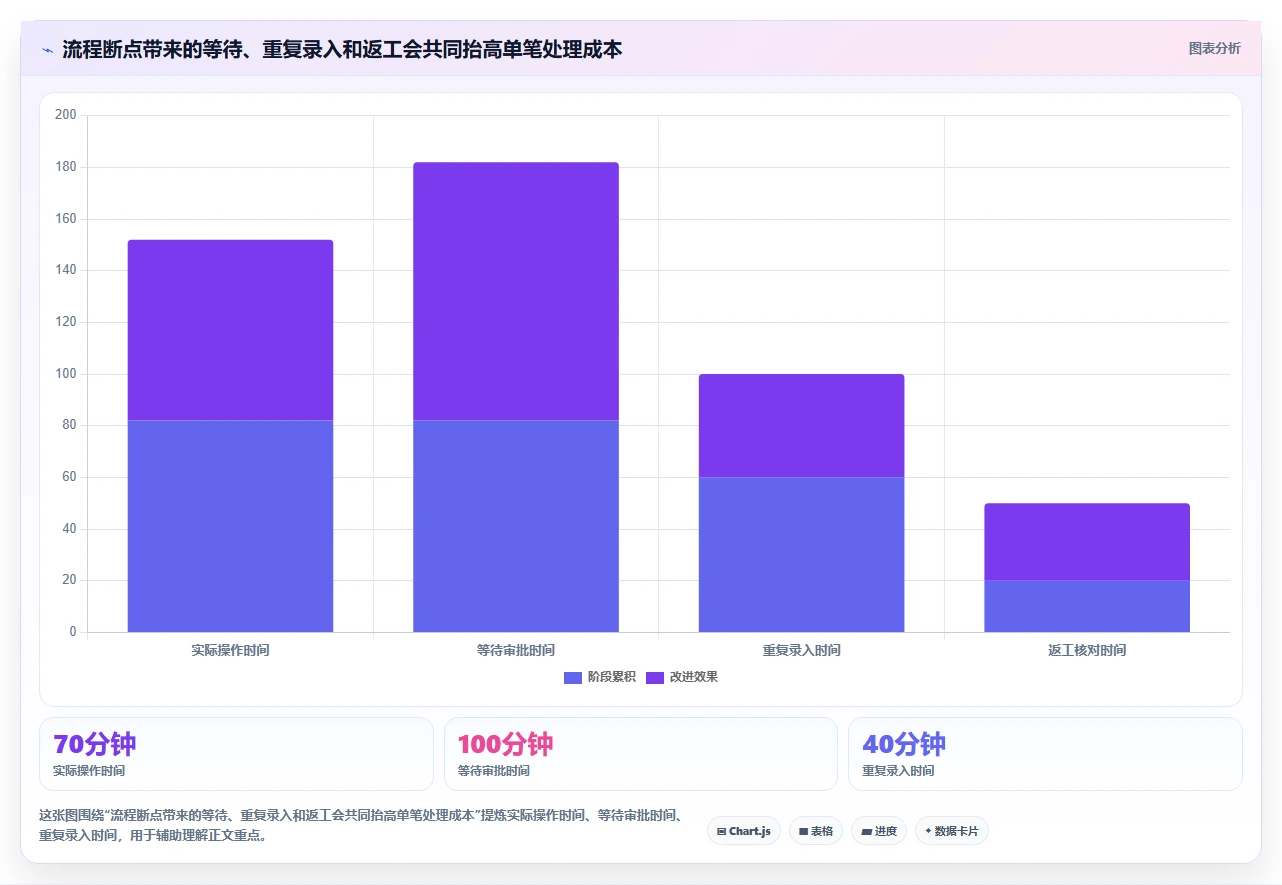Select the 40分钟 data card
Image resolution: width=1282 pixels, height=885 pixels.
[x=1045, y=754]
